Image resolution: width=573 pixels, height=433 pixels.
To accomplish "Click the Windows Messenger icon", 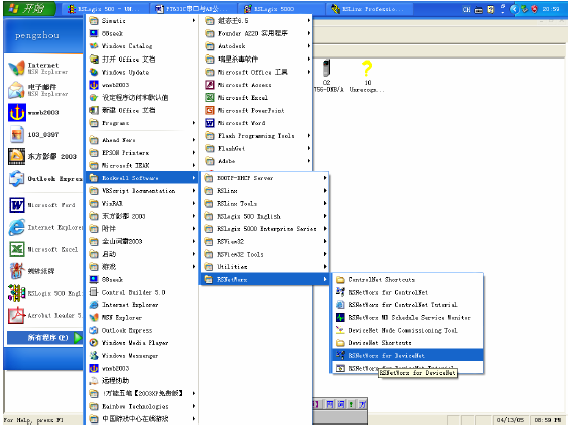I will 94,356.
